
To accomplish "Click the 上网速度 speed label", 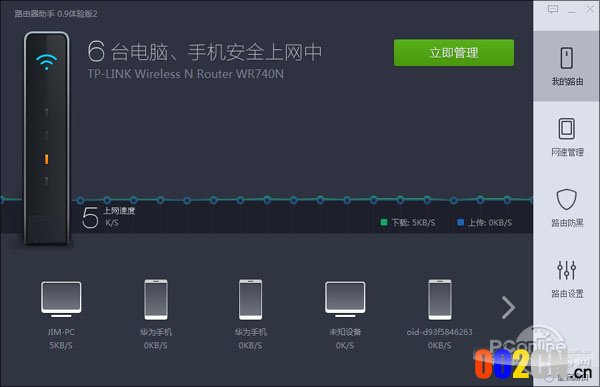I will tap(119, 211).
